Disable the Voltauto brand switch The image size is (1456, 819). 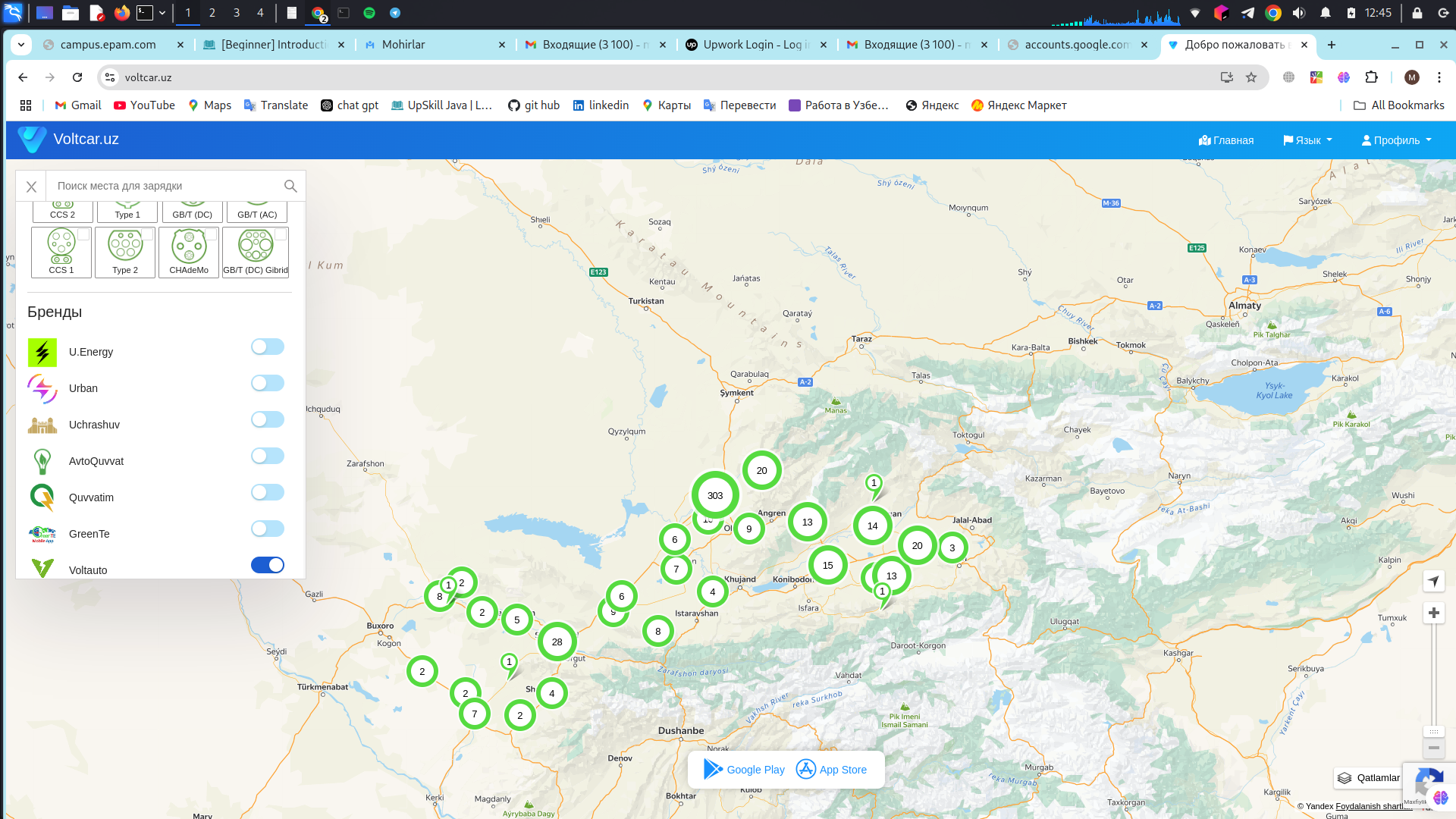[x=268, y=565]
